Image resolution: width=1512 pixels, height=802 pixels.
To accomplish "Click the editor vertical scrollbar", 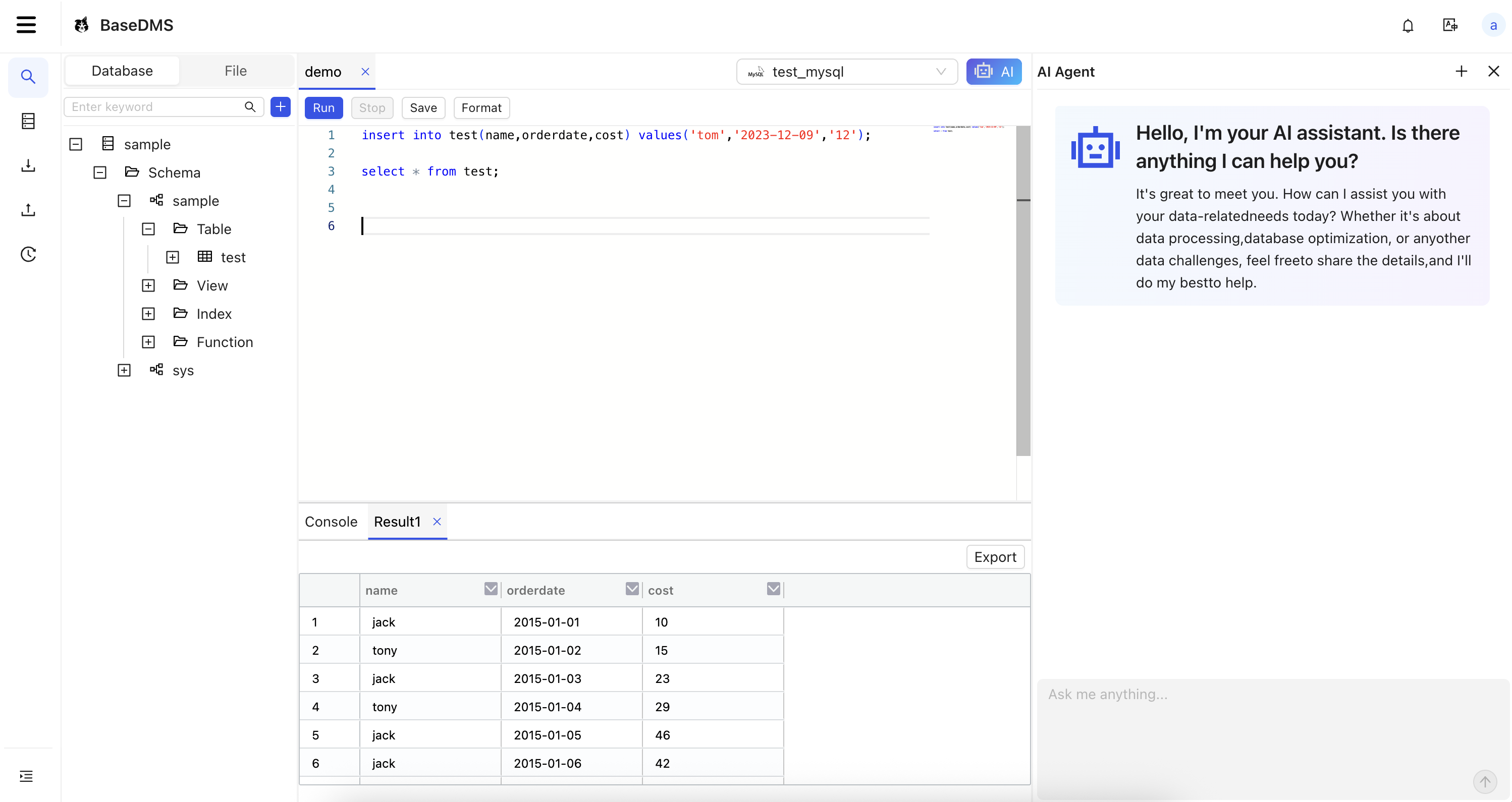I will click(1023, 291).
